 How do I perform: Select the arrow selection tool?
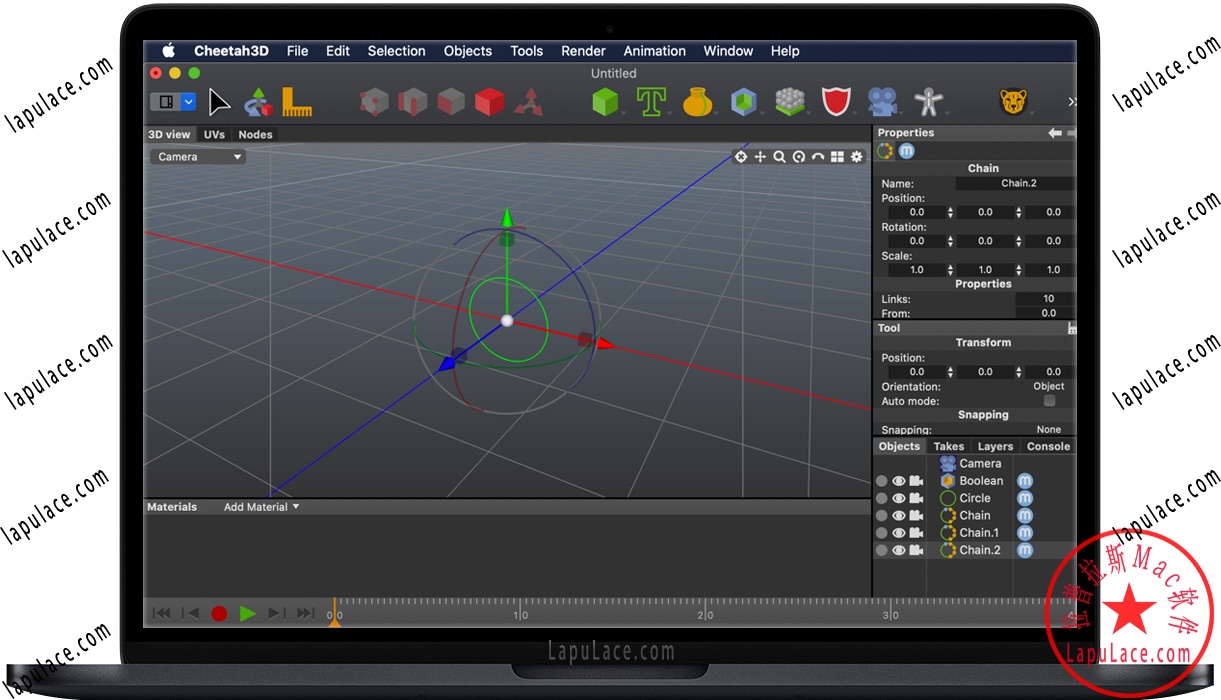(x=218, y=101)
